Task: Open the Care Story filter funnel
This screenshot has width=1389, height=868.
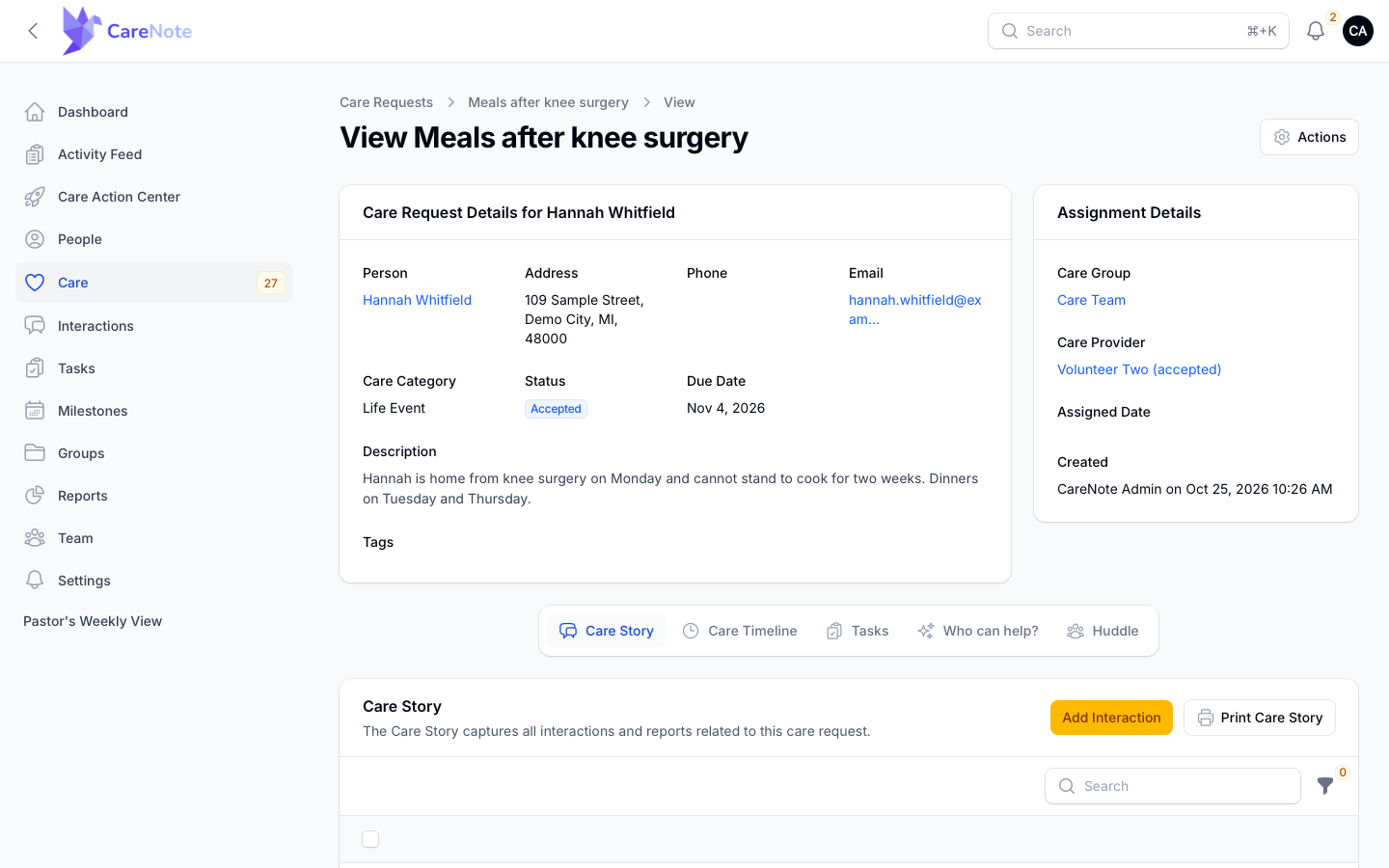Action: point(1325,786)
